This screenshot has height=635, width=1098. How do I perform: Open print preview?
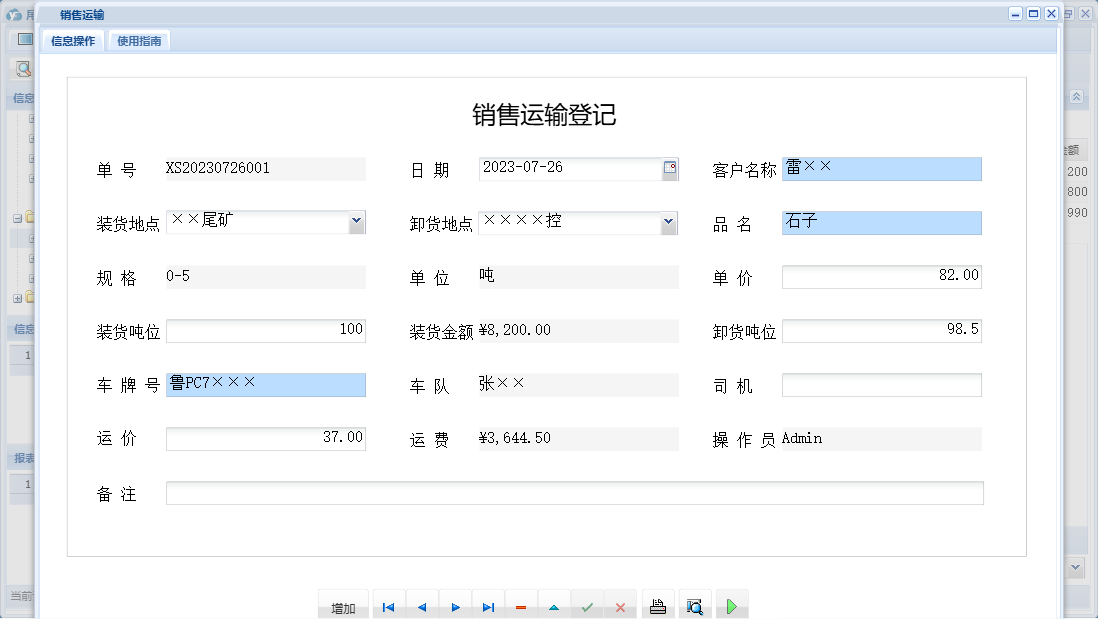(694, 605)
